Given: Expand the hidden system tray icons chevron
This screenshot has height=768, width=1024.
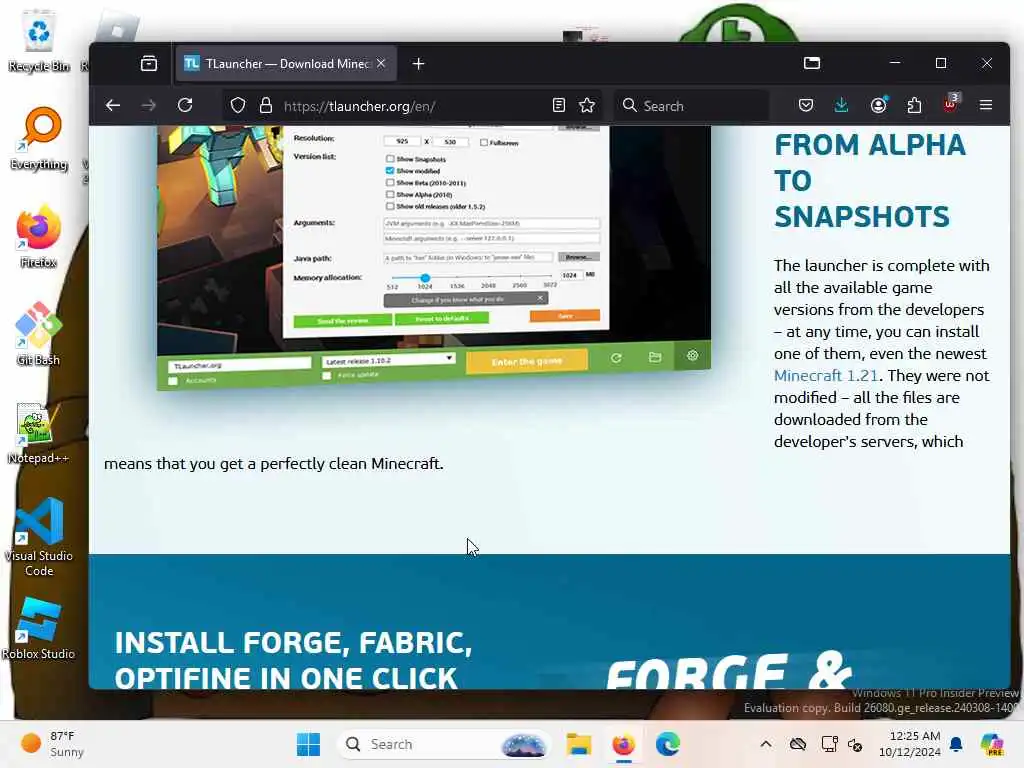Looking at the screenshot, I should click(766, 744).
